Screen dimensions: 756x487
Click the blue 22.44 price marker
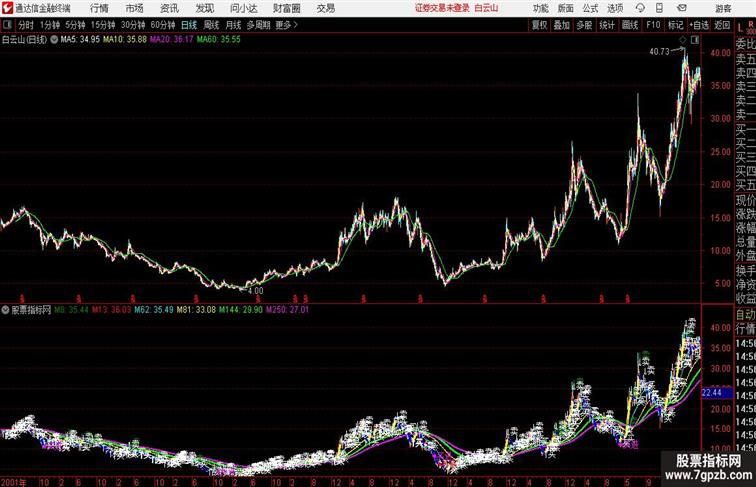click(717, 393)
